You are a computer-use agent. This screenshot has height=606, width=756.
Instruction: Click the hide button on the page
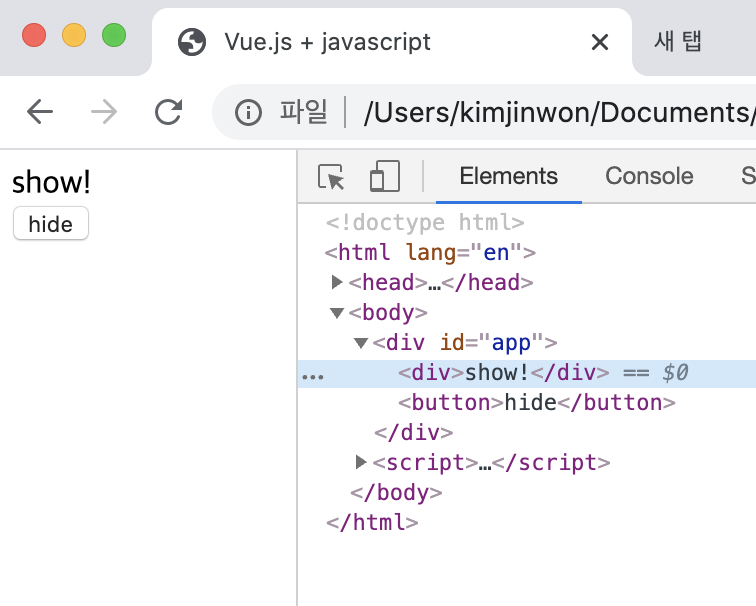pos(51,224)
